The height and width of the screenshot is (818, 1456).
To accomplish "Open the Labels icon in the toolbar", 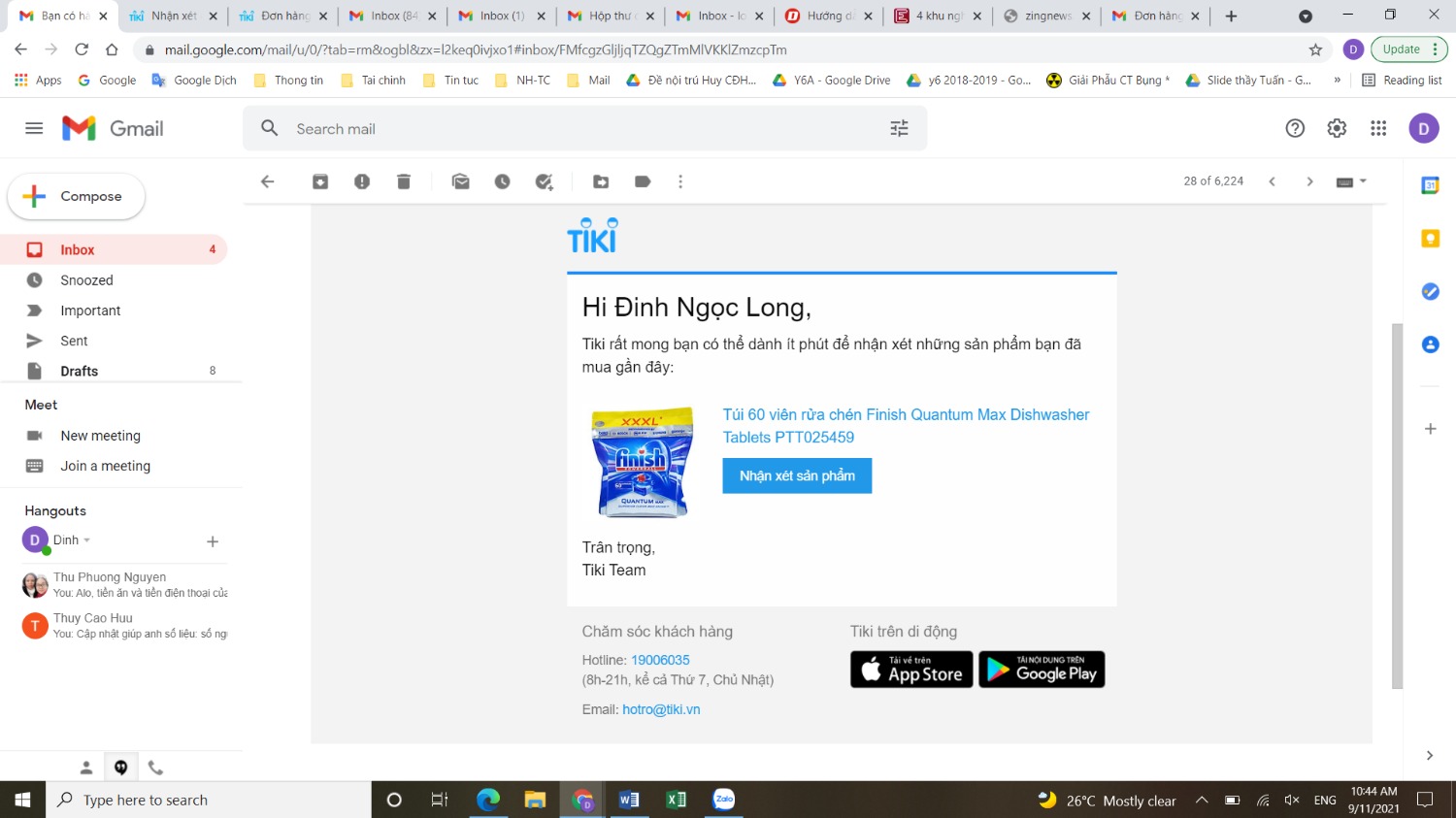I will [x=643, y=181].
